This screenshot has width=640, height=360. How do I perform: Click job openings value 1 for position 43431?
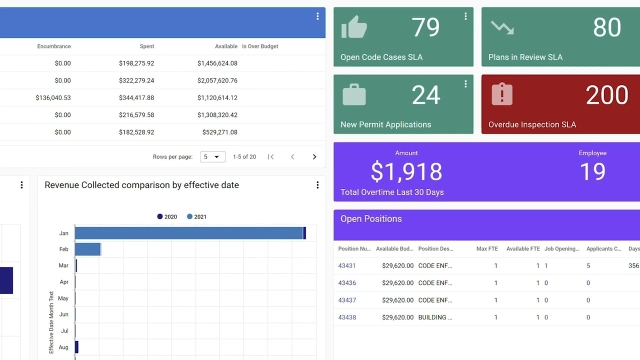pos(546,266)
